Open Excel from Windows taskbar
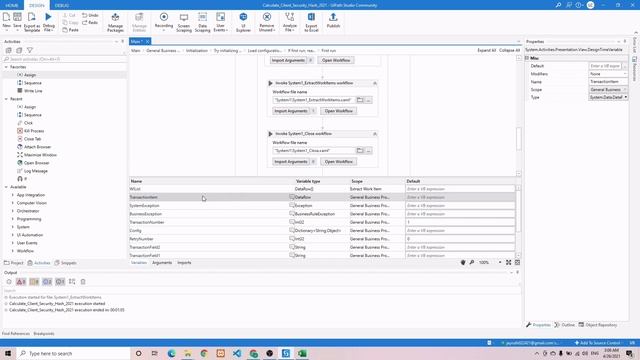The width and height of the screenshot is (640, 360). 302,353
